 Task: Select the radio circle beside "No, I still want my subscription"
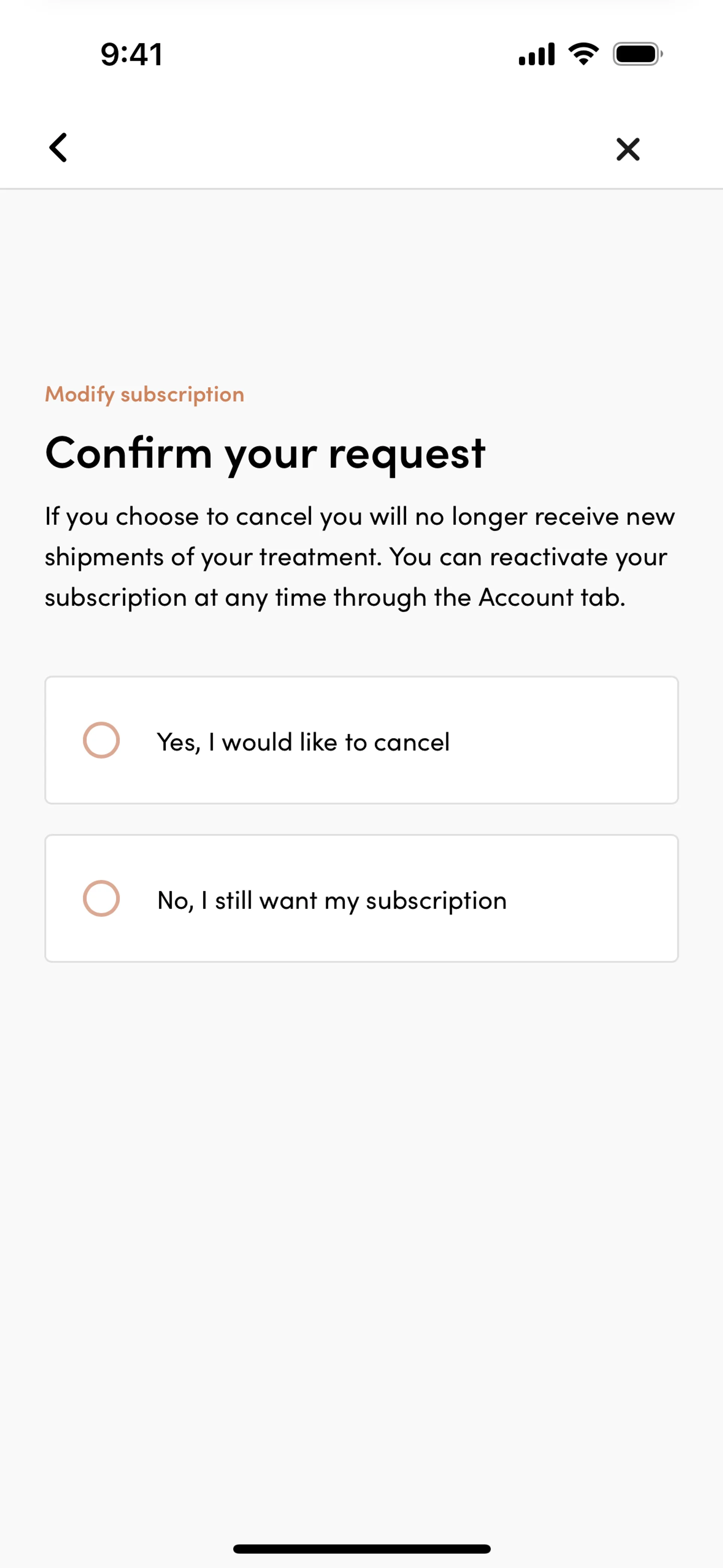[101, 899]
